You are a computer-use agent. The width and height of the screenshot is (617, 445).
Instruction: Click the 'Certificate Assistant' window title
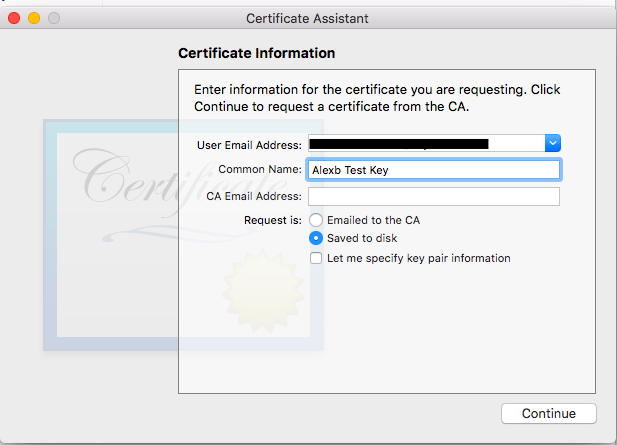point(307,18)
